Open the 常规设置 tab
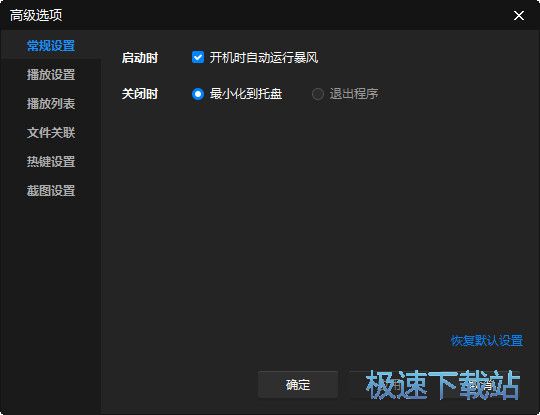The width and height of the screenshot is (540, 415). 51,45
